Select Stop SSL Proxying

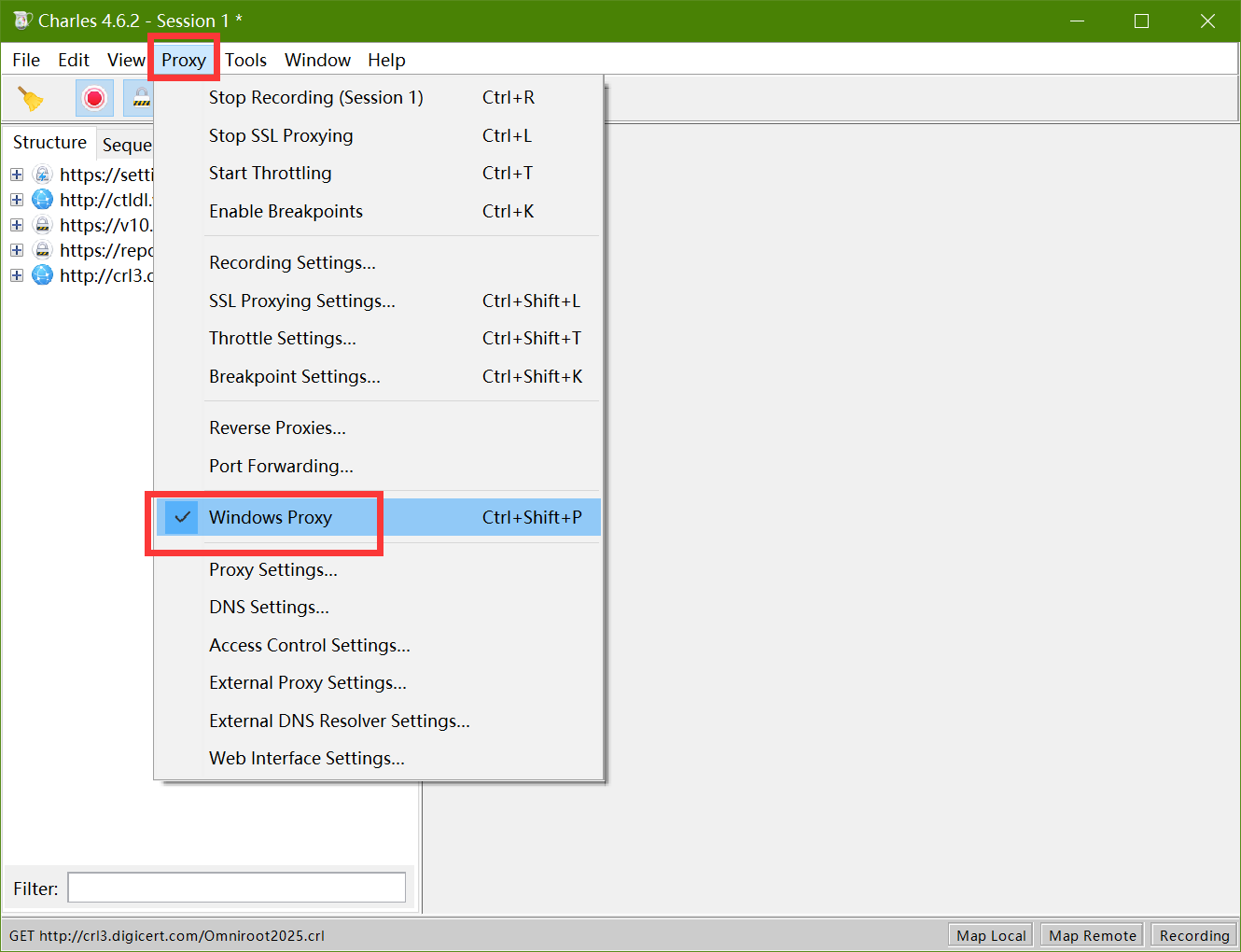coord(378,135)
